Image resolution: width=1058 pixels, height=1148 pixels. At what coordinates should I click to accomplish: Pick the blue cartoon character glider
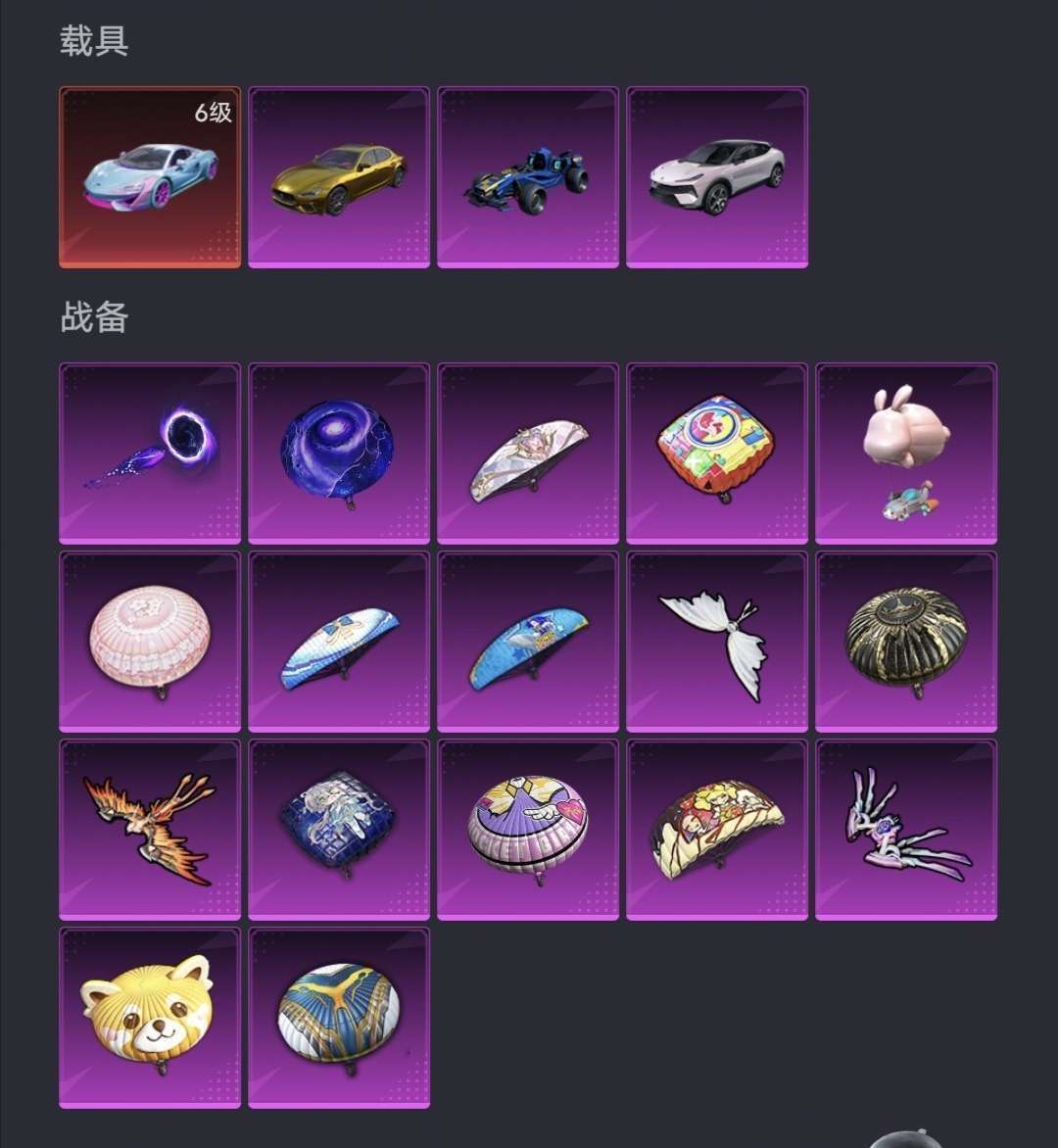[x=527, y=642]
